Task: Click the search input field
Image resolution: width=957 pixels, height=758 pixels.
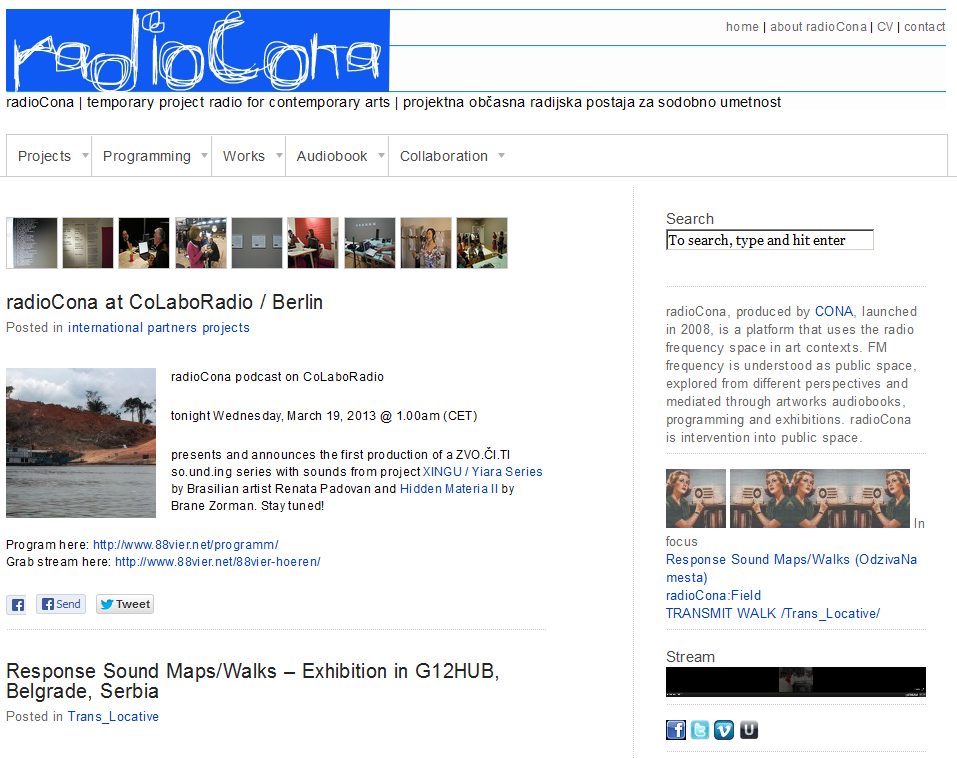Action: [770, 240]
